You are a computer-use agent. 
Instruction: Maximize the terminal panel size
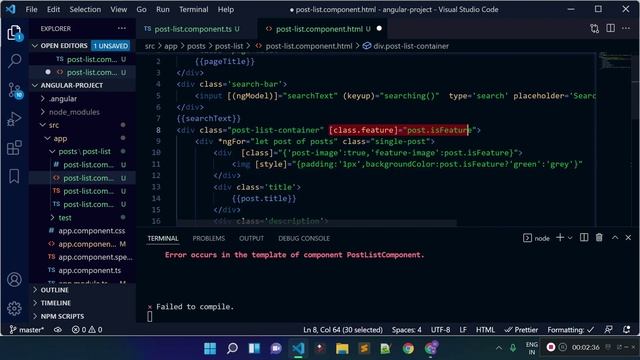[615, 238]
